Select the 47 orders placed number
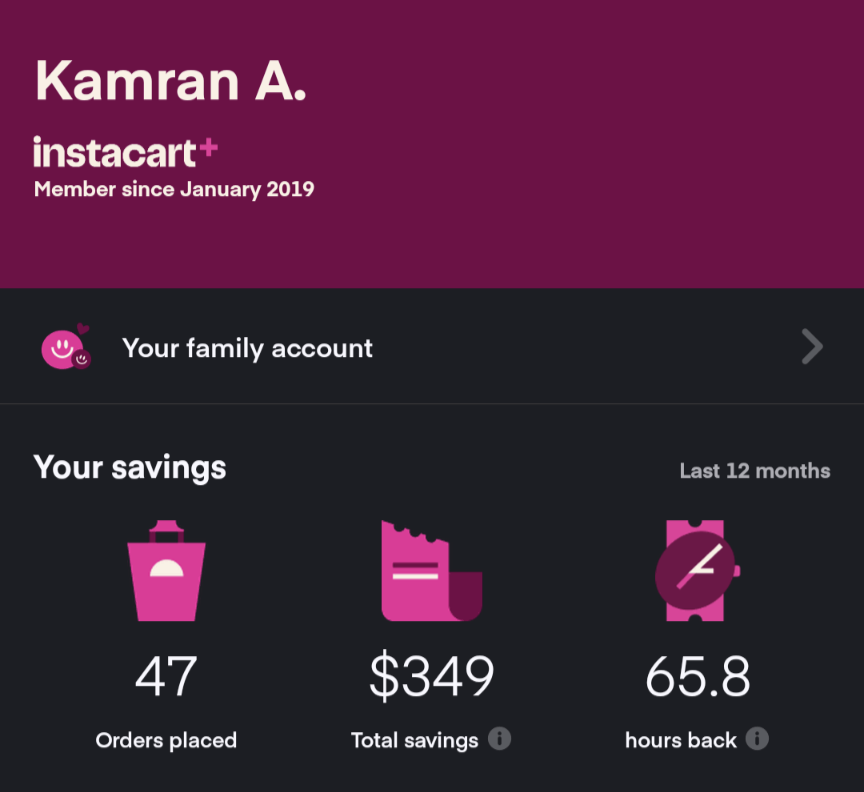 pyautogui.click(x=166, y=676)
